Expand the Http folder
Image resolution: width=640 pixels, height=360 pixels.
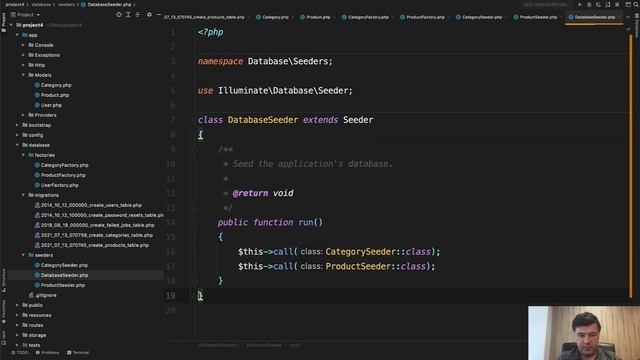point(23,65)
